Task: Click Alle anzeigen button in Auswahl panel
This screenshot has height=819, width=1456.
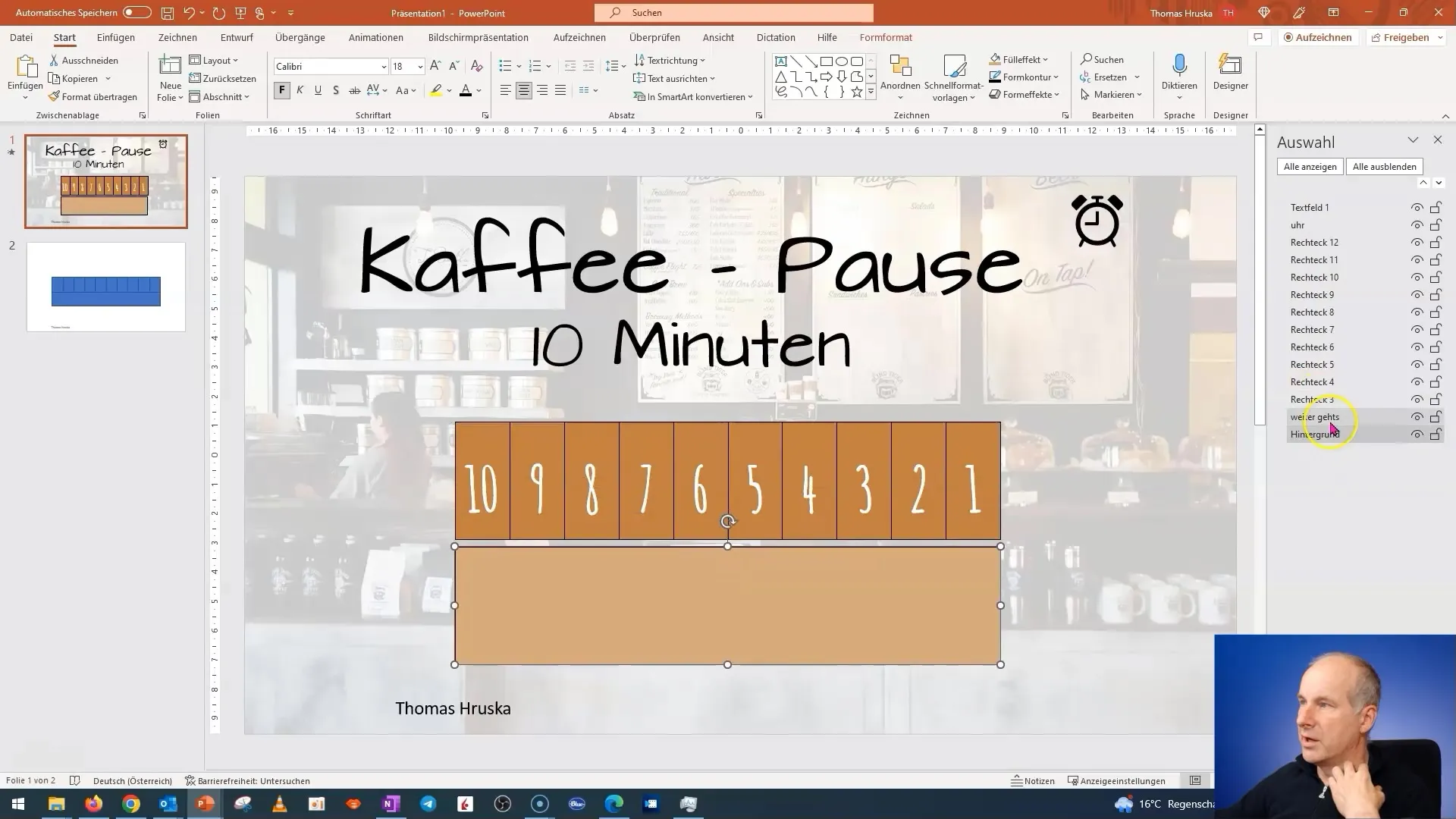Action: coord(1311,166)
